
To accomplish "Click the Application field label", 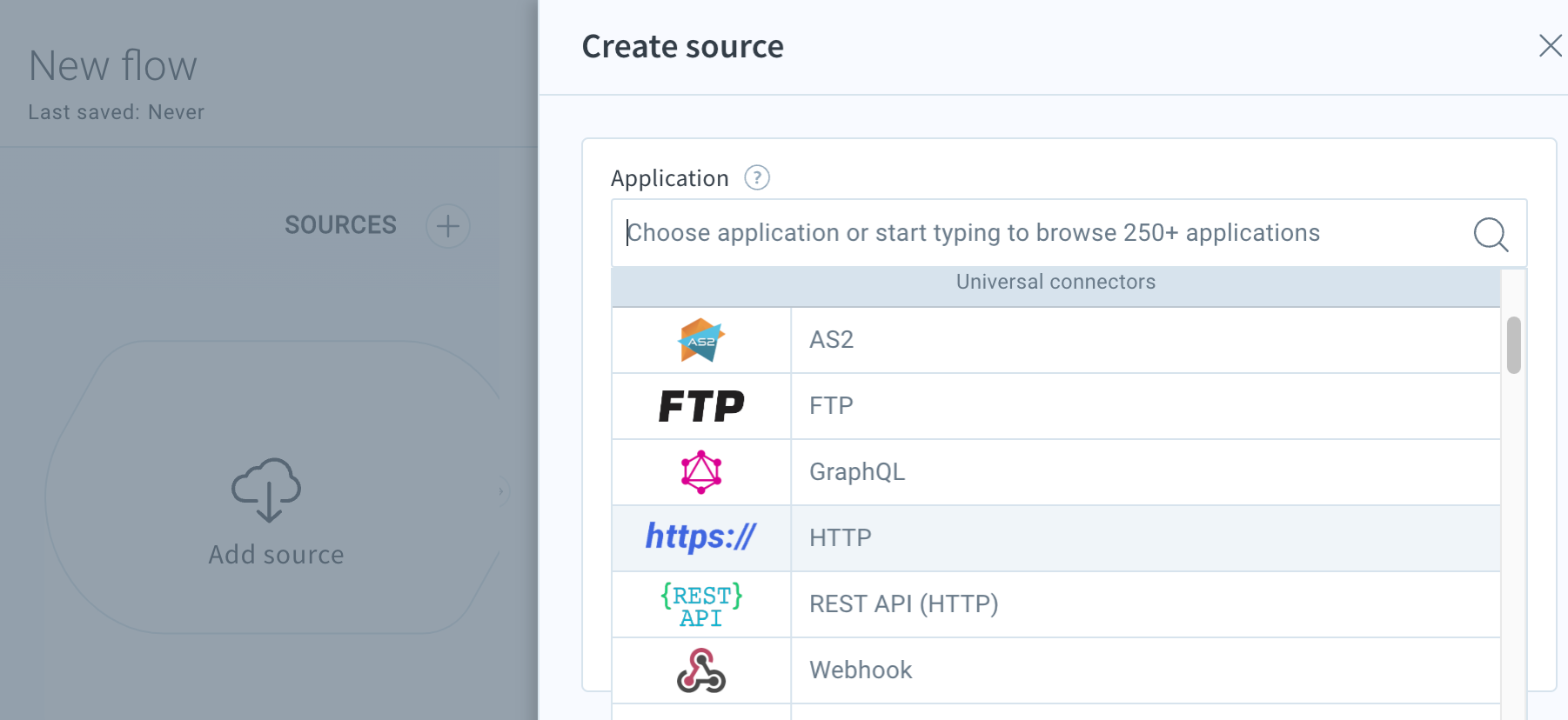I will (x=670, y=178).
